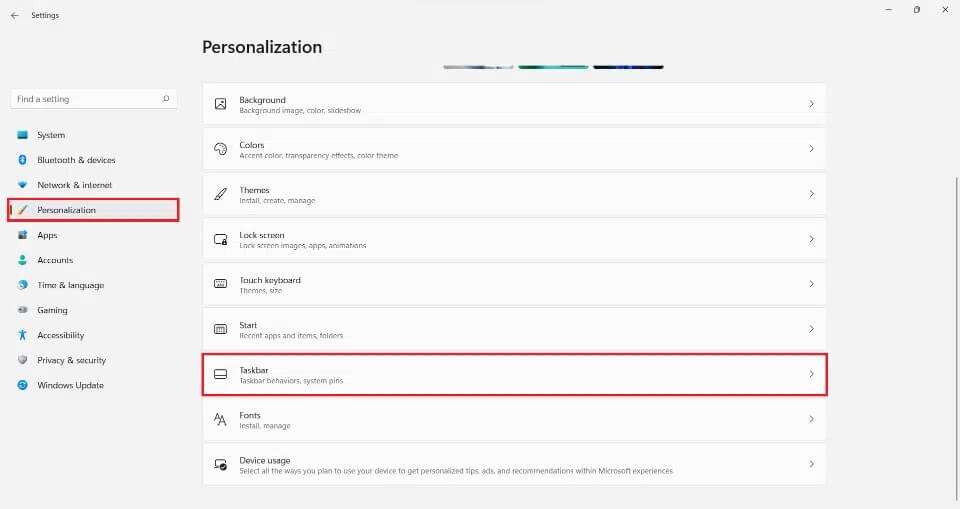Click the Touch keyboard icon
Screen dimensions: 960x509
click(x=220, y=284)
